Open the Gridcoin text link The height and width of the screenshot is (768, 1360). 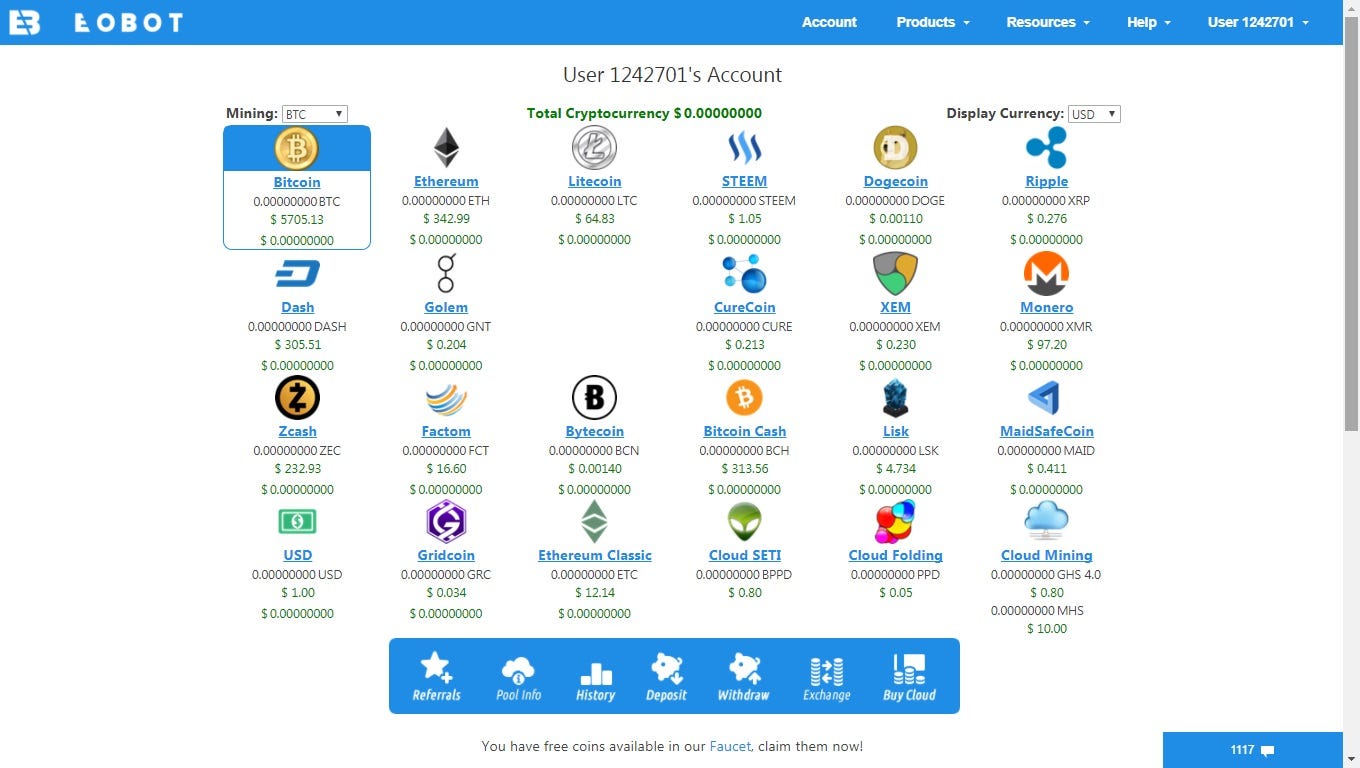pyautogui.click(x=446, y=555)
